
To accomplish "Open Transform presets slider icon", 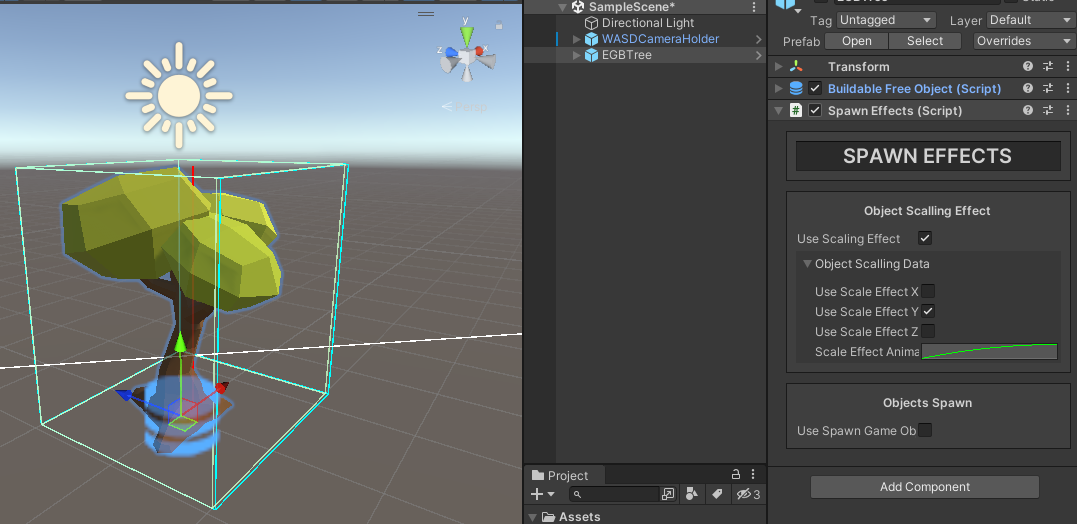I will (x=1047, y=67).
